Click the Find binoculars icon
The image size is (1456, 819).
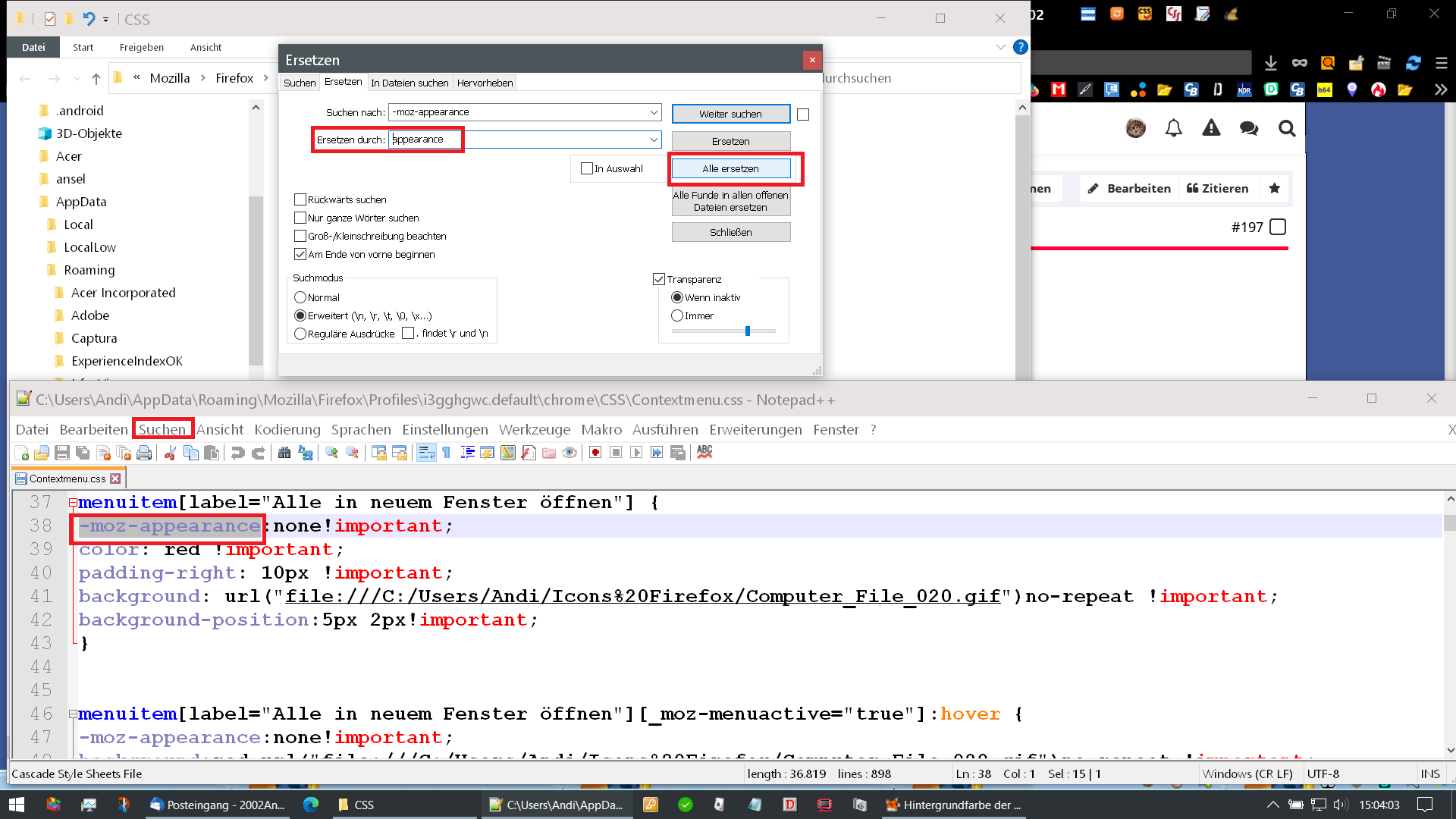[284, 453]
